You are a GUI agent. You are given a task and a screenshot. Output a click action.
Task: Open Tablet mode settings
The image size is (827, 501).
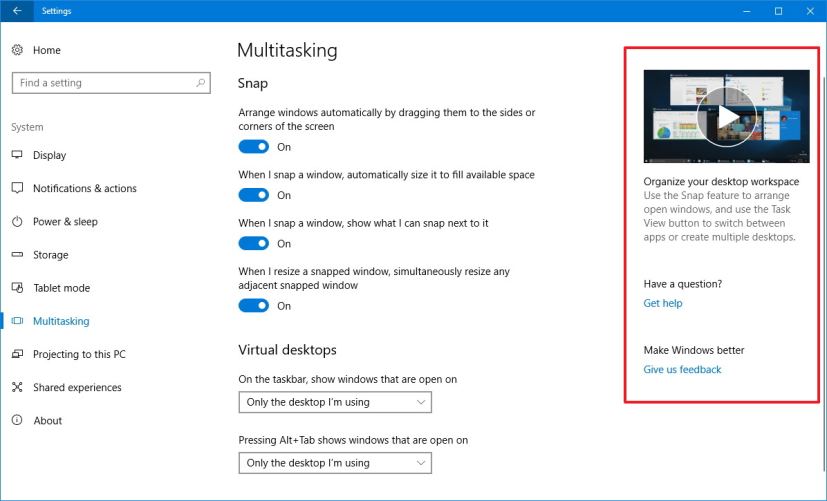click(x=62, y=288)
